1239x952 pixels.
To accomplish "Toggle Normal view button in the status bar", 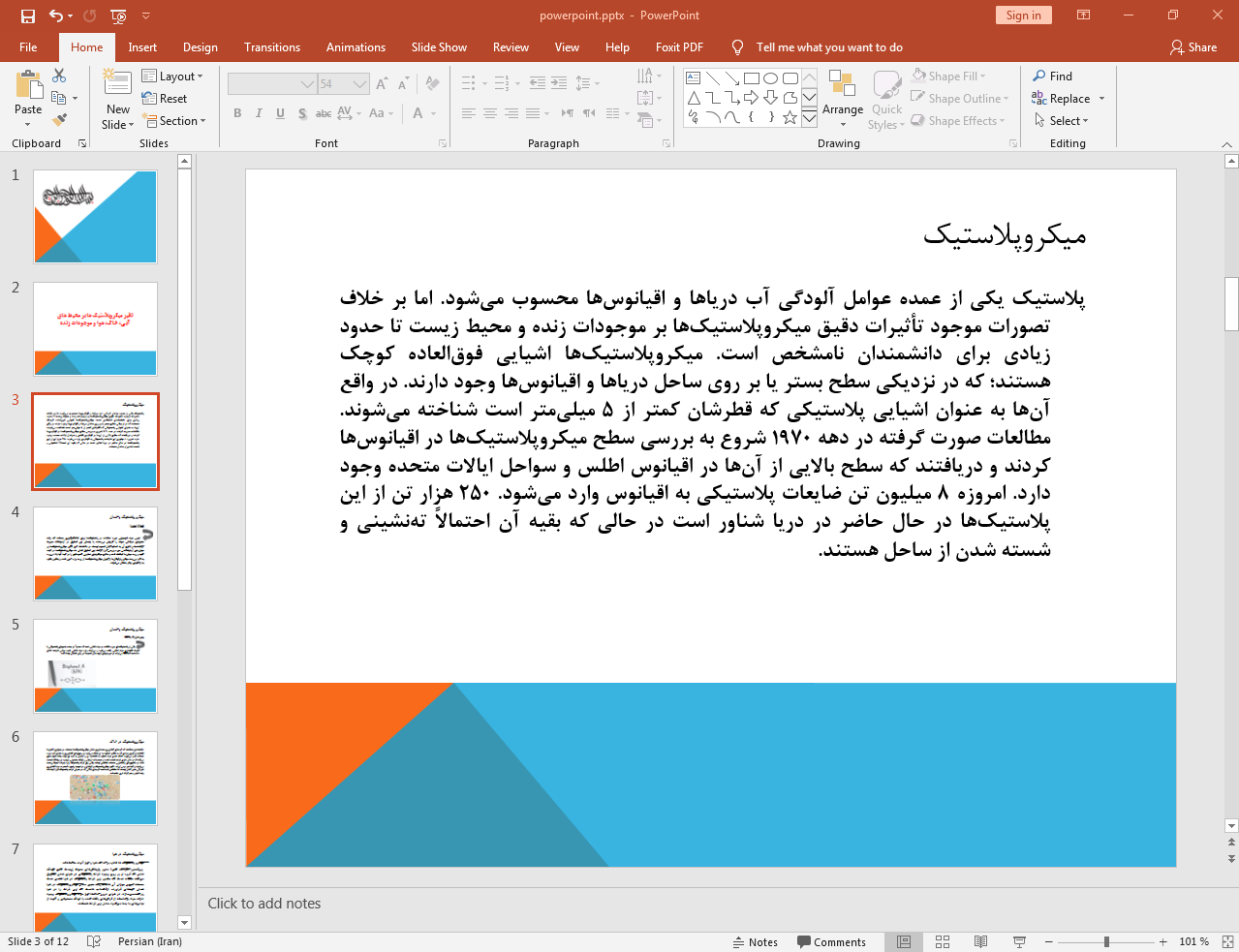I will pyautogui.click(x=904, y=941).
